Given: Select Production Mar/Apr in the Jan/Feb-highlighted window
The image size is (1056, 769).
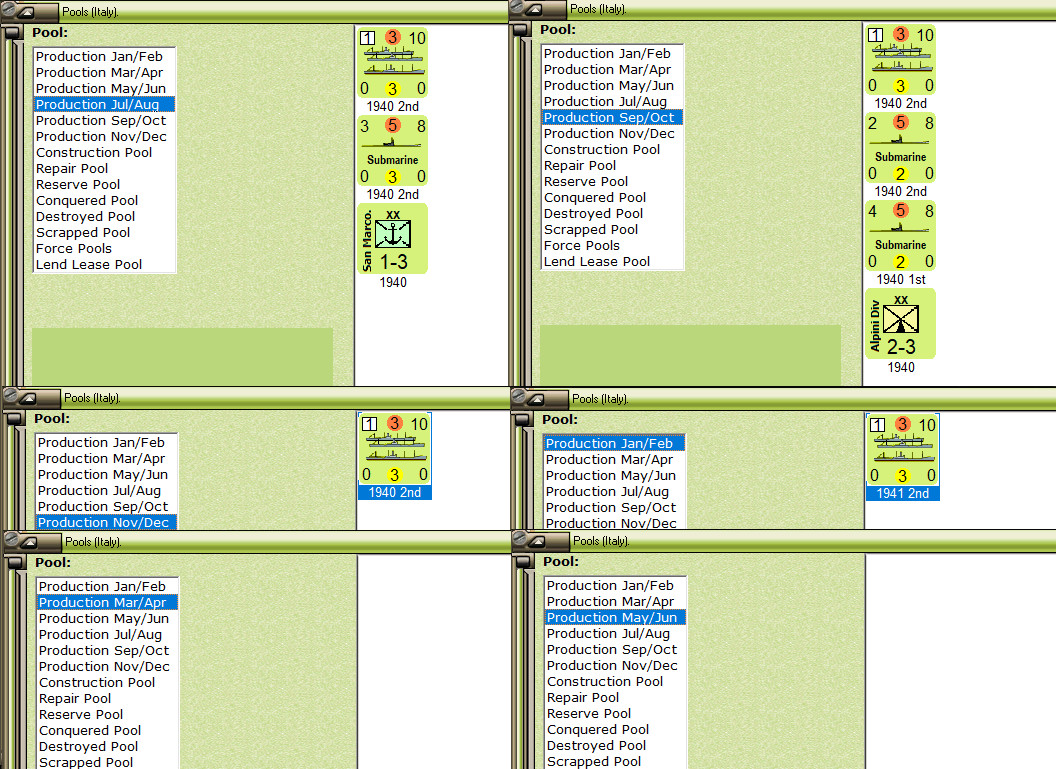Looking at the screenshot, I should (x=614, y=460).
